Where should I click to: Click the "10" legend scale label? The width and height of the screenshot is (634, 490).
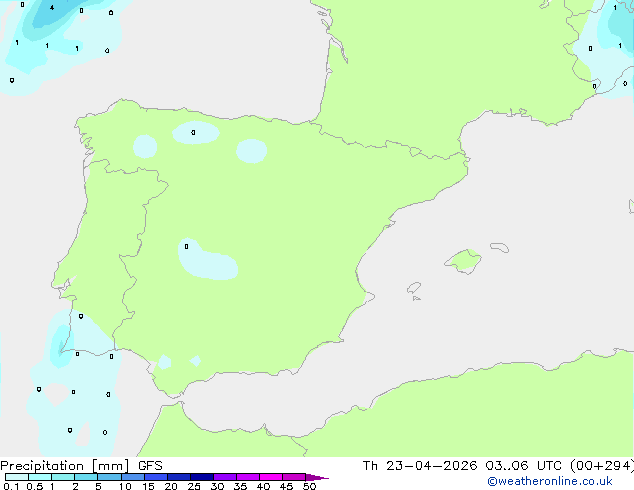pos(125,486)
